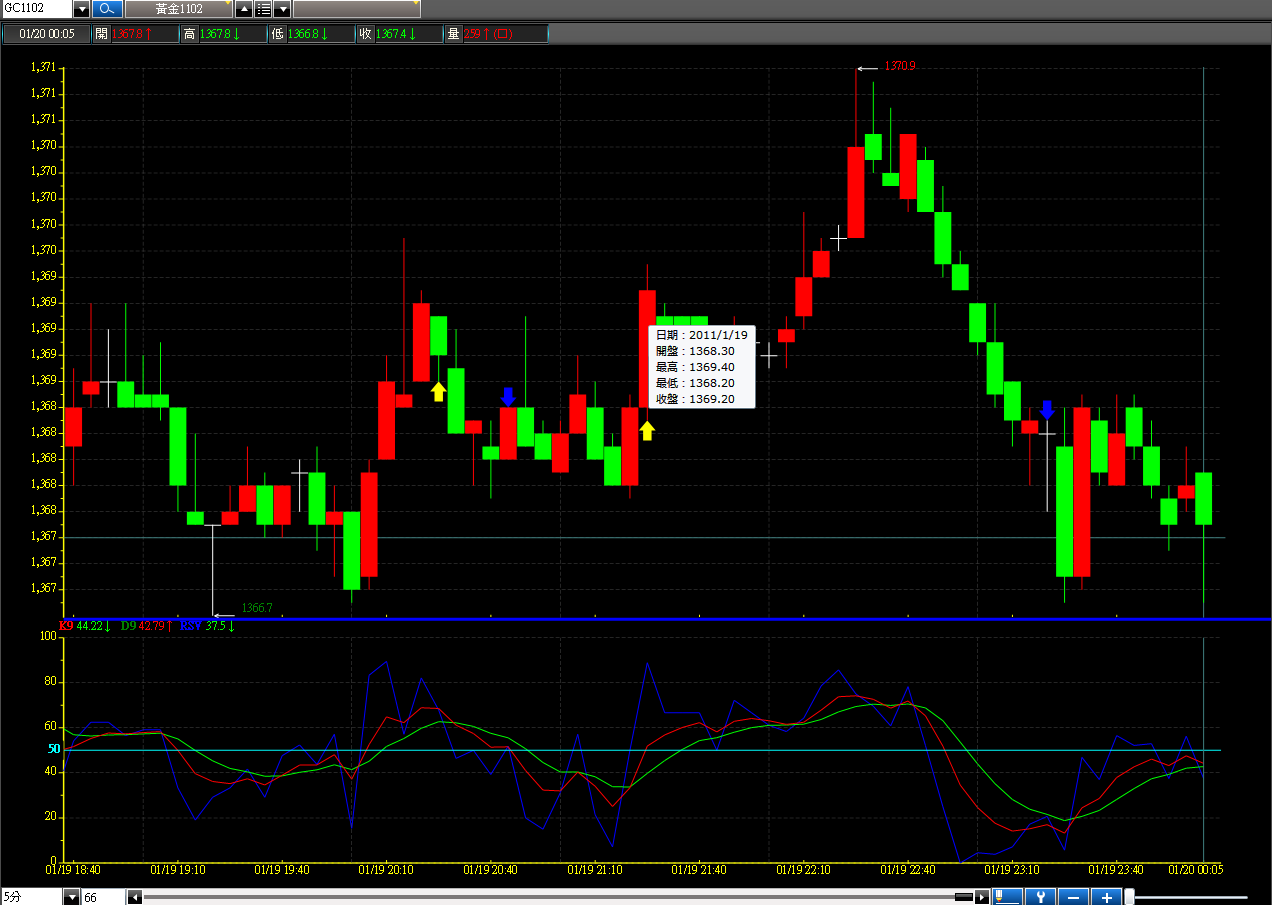This screenshot has height=905, width=1272.
Task: Click the zoom slider handle at bottom right
Action: (1131, 897)
